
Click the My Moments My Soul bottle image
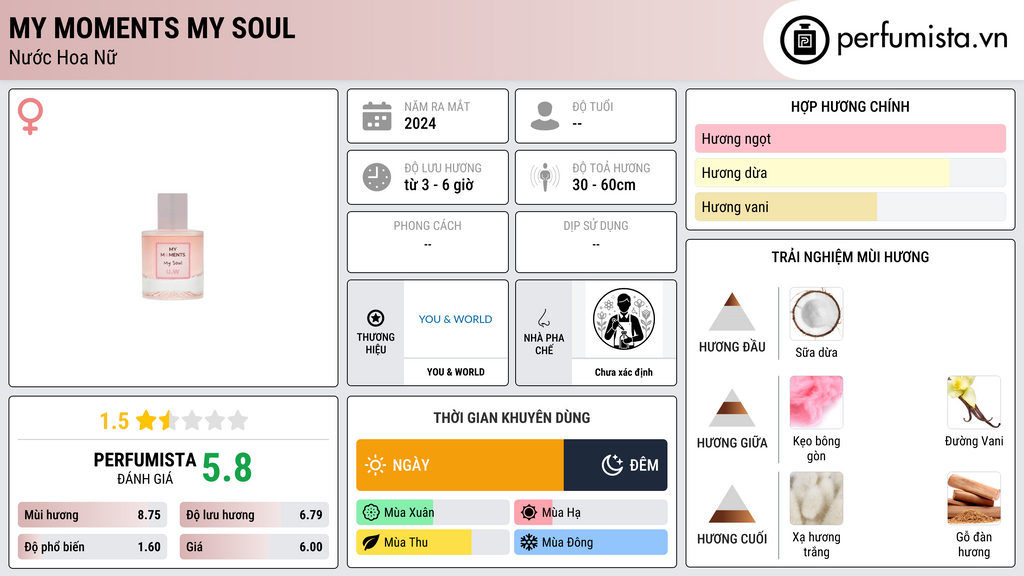[x=173, y=246]
